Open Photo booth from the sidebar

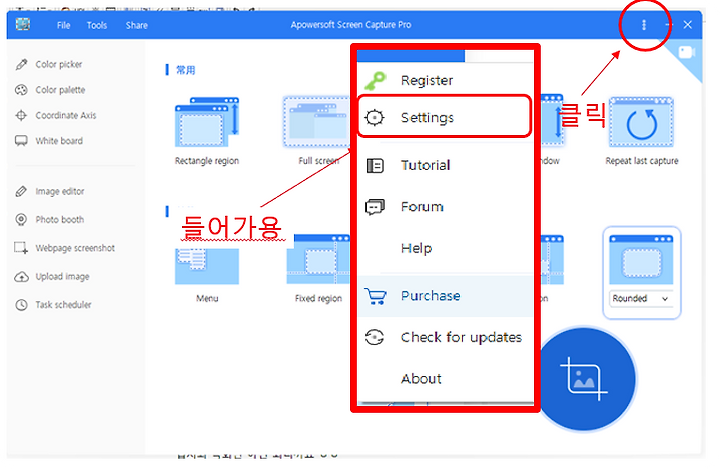tap(50, 220)
